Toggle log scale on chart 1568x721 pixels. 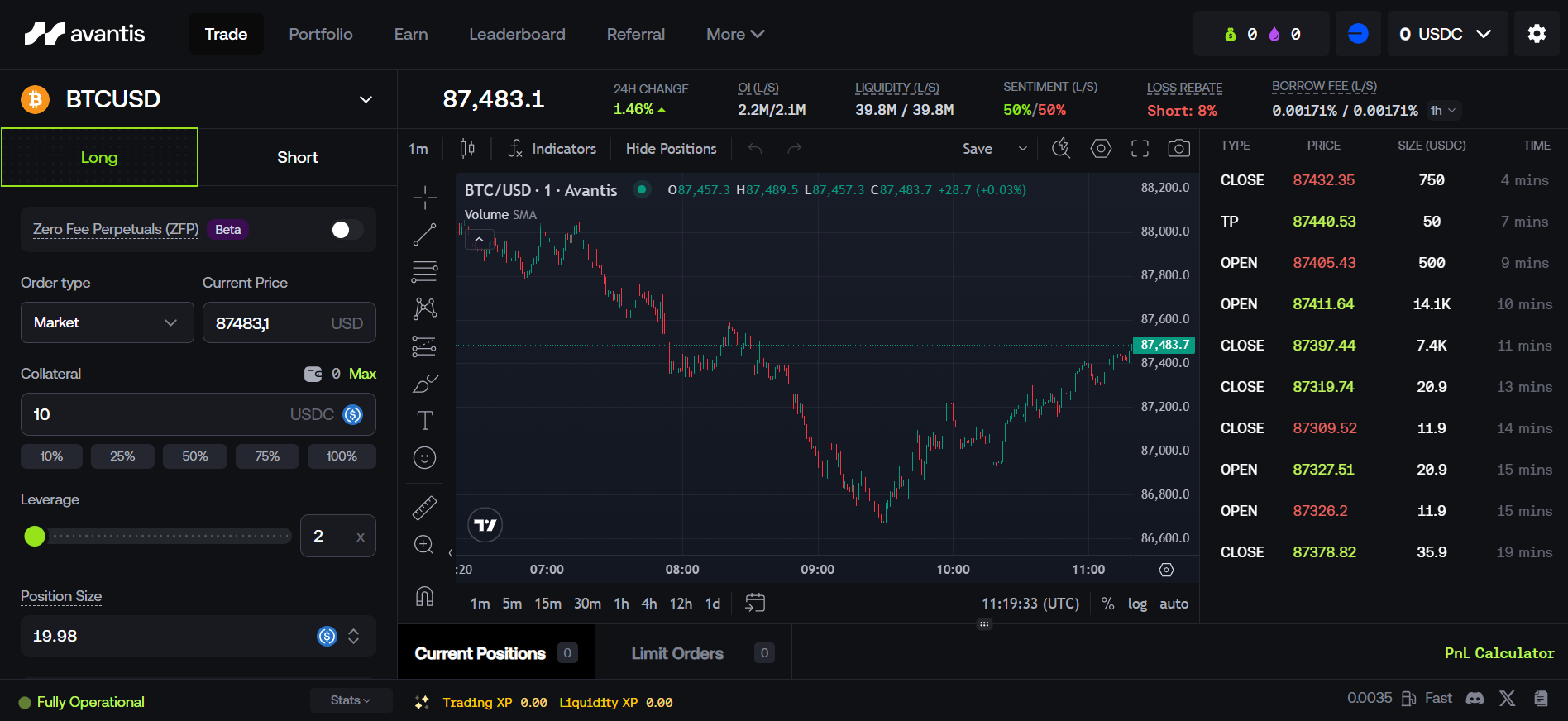pos(1137,604)
